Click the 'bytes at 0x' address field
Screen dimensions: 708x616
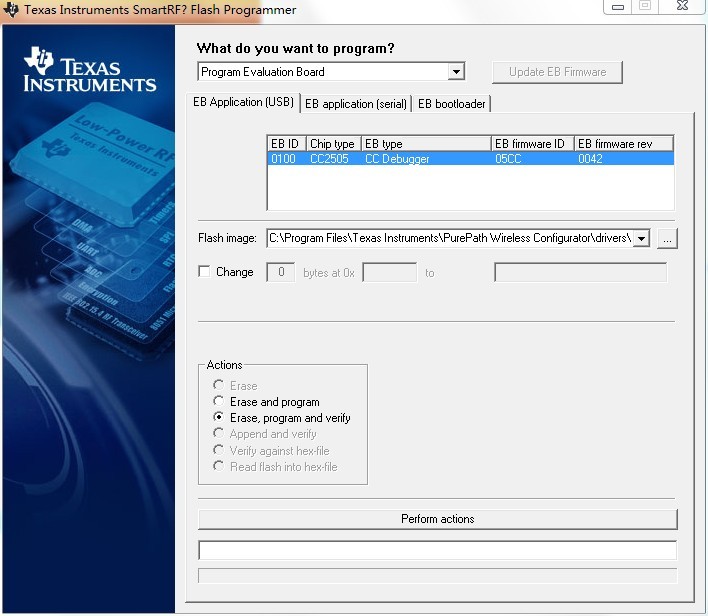[x=390, y=272]
